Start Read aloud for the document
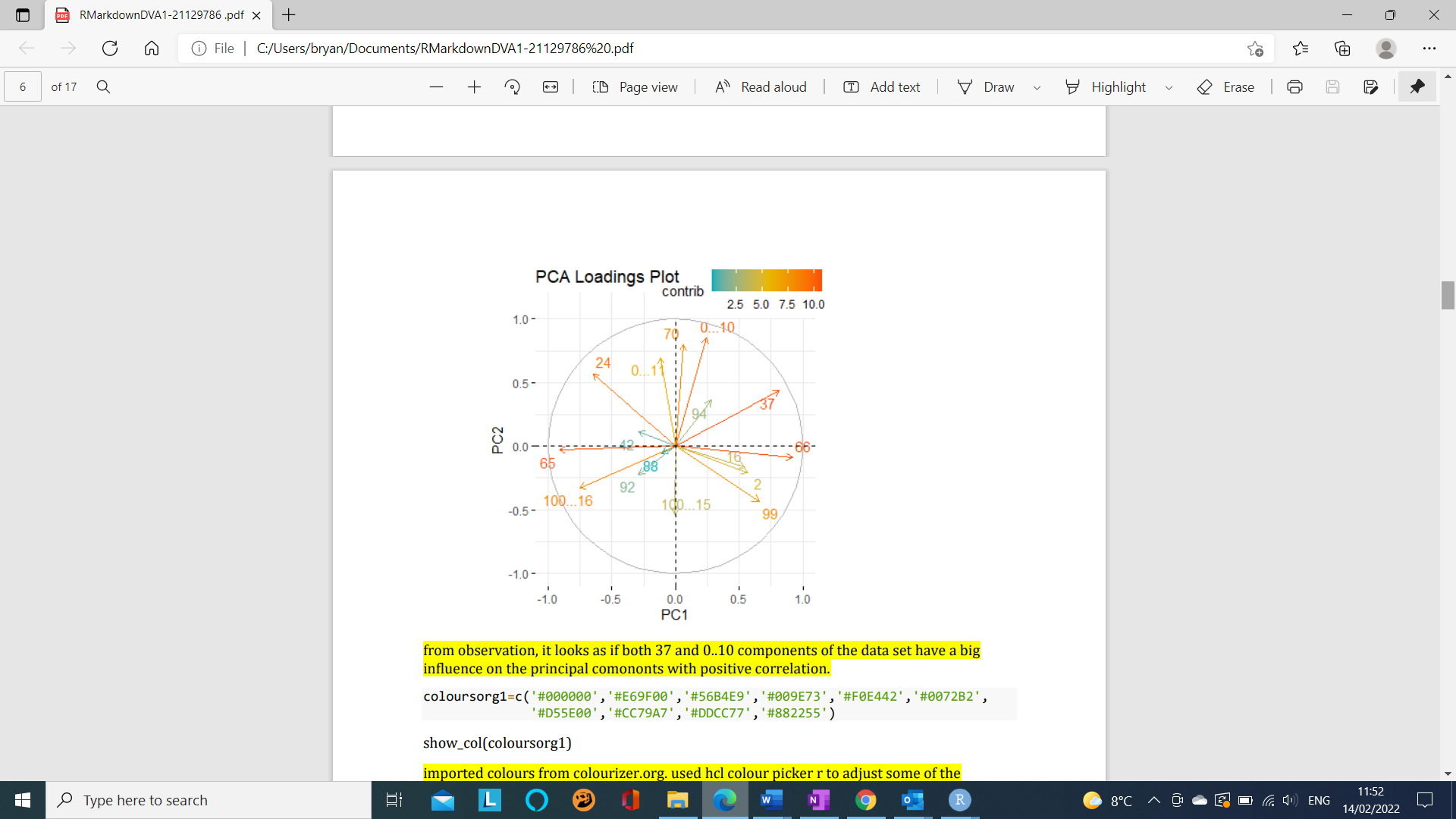Image resolution: width=1456 pixels, height=819 pixels. (x=761, y=86)
